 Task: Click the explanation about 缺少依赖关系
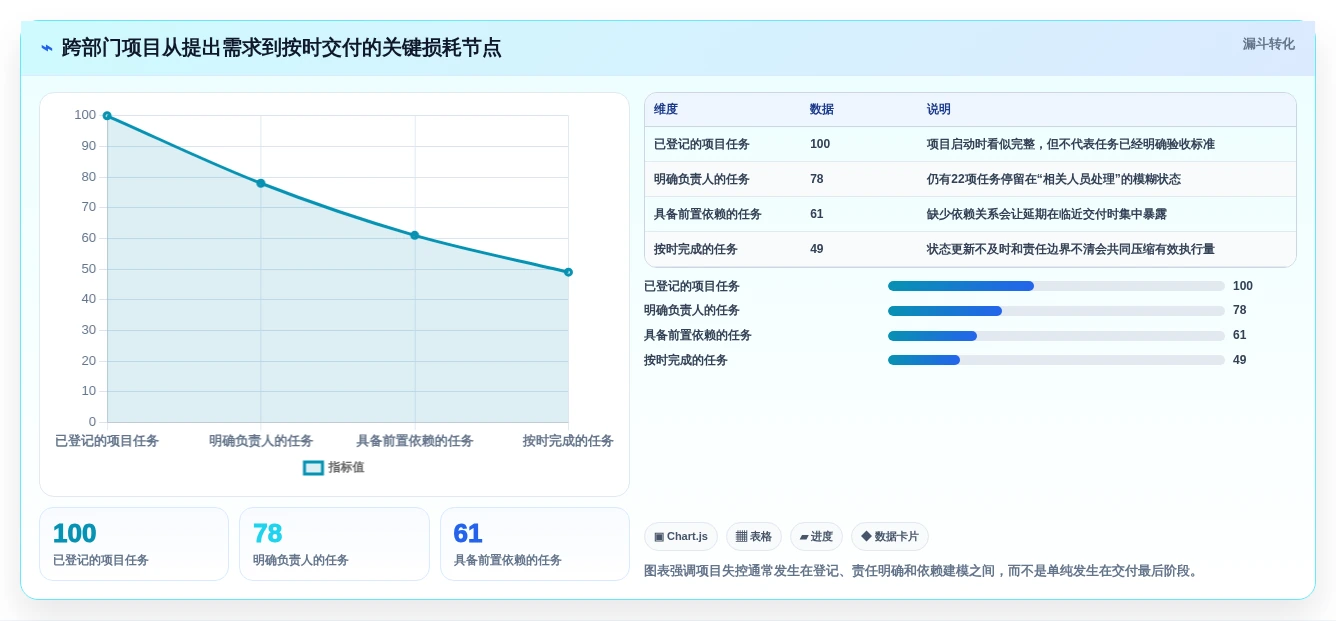(1047, 214)
